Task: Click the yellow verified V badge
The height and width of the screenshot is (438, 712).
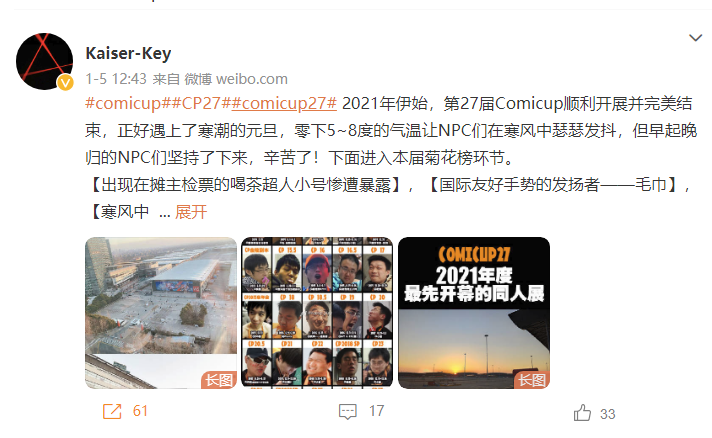Action: click(65, 82)
